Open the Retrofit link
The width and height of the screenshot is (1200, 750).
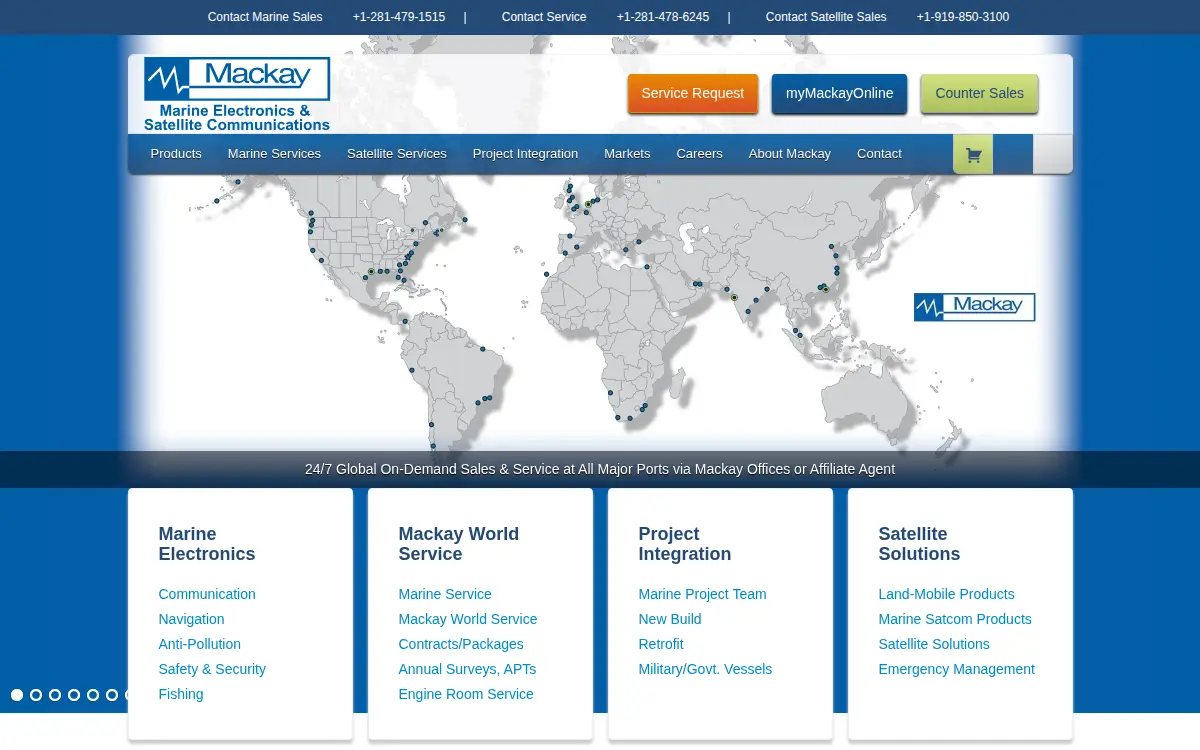[x=661, y=644]
